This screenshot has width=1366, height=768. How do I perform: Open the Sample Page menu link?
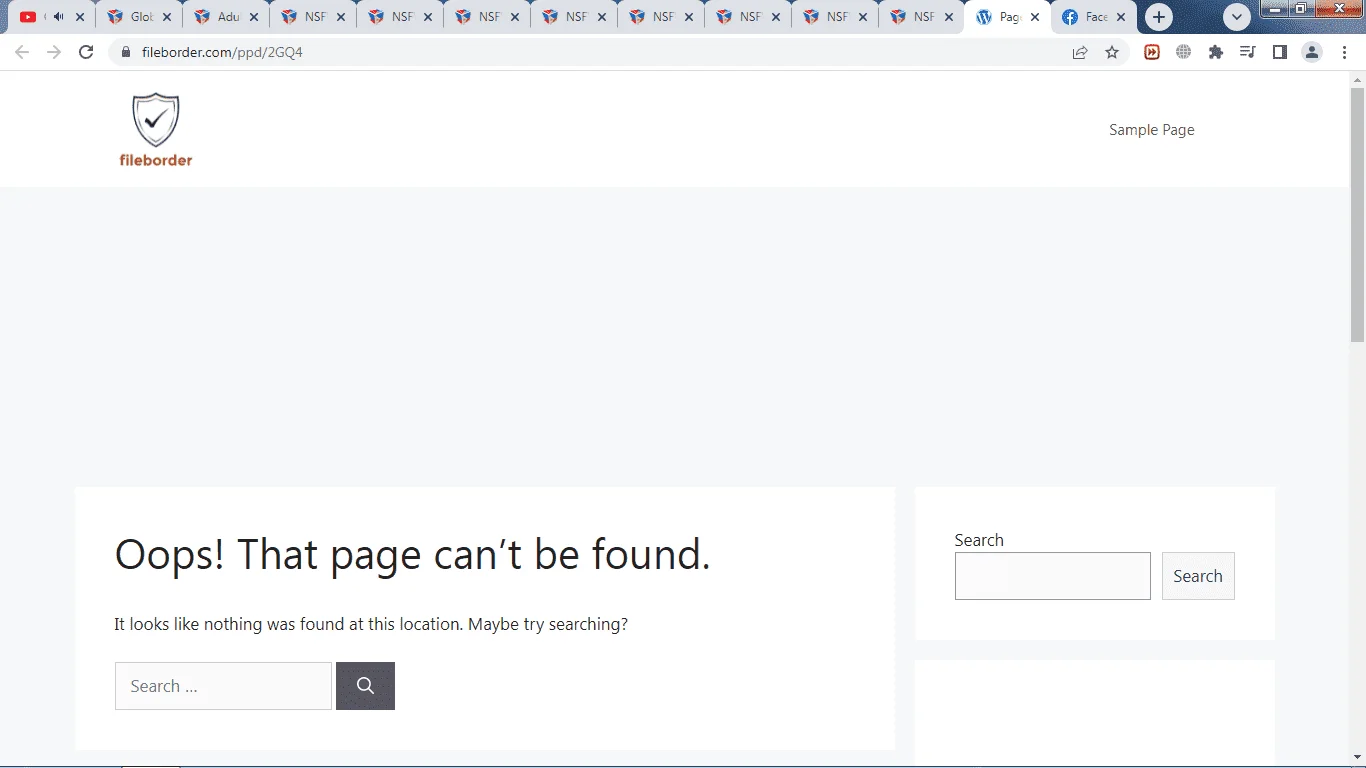click(1152, 130)
